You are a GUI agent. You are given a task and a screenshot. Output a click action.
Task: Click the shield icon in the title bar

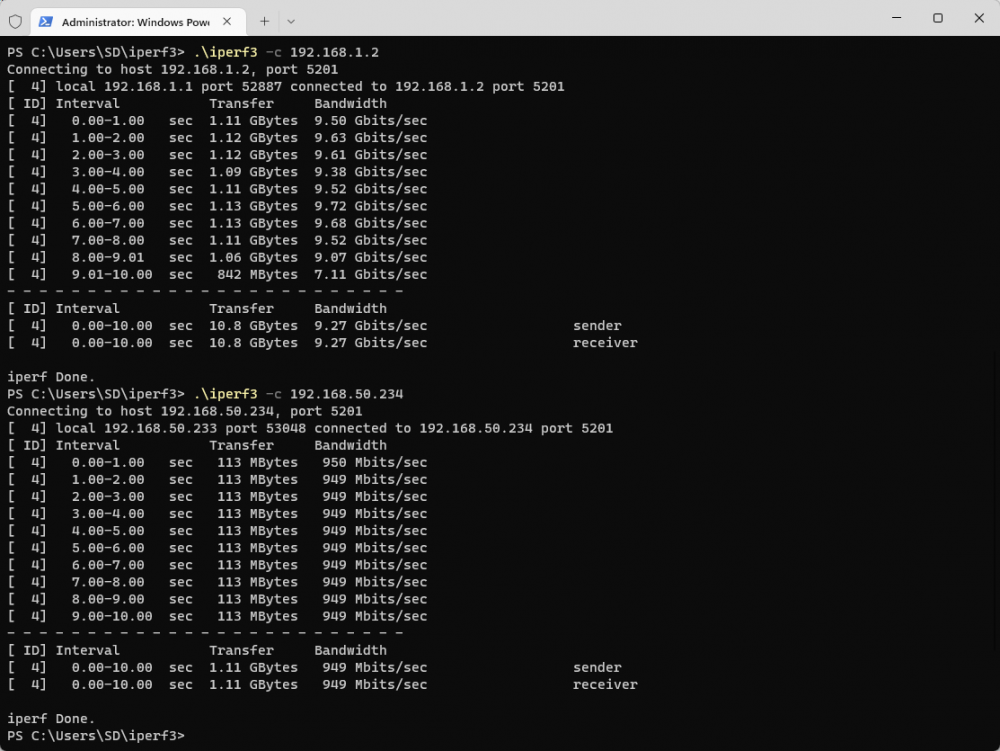coord(15,22)
